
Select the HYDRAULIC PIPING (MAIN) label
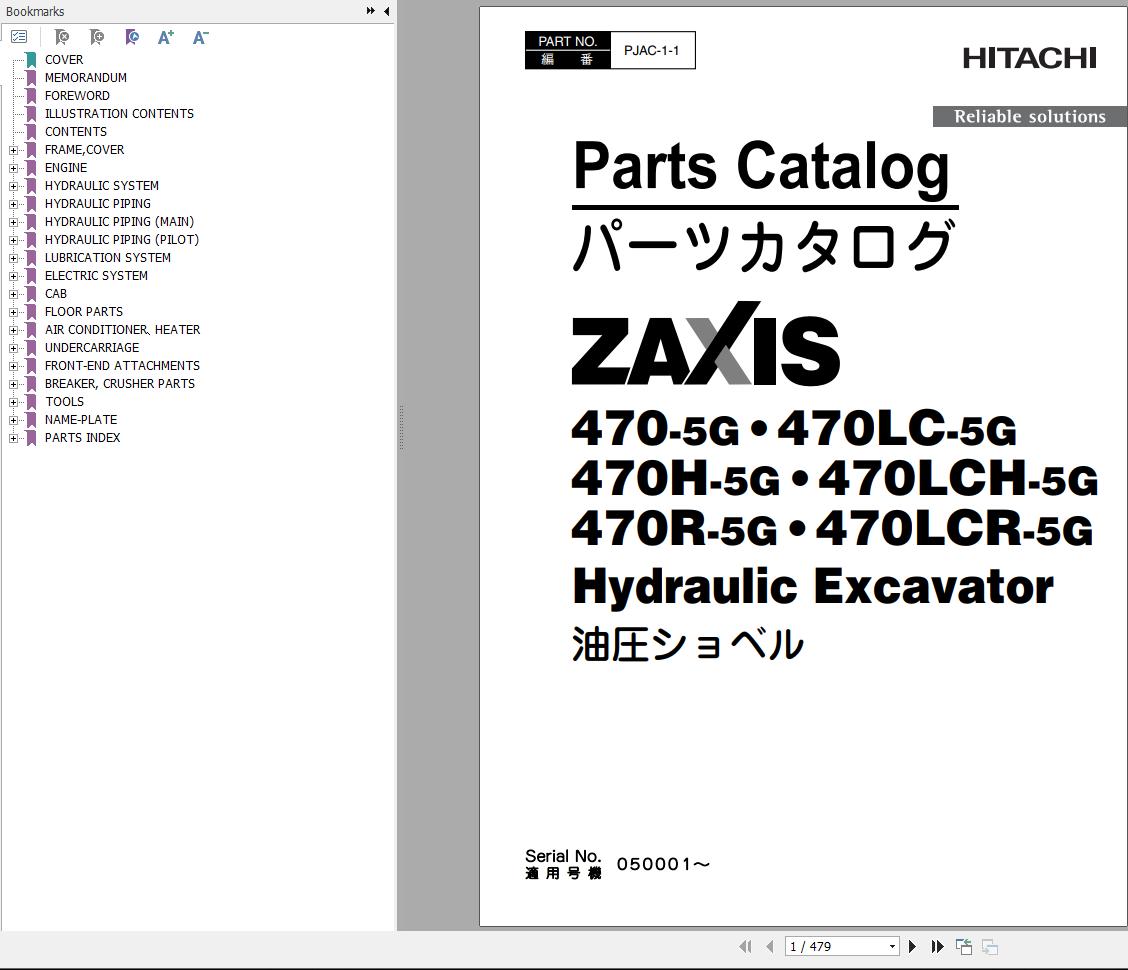point(119,222)
